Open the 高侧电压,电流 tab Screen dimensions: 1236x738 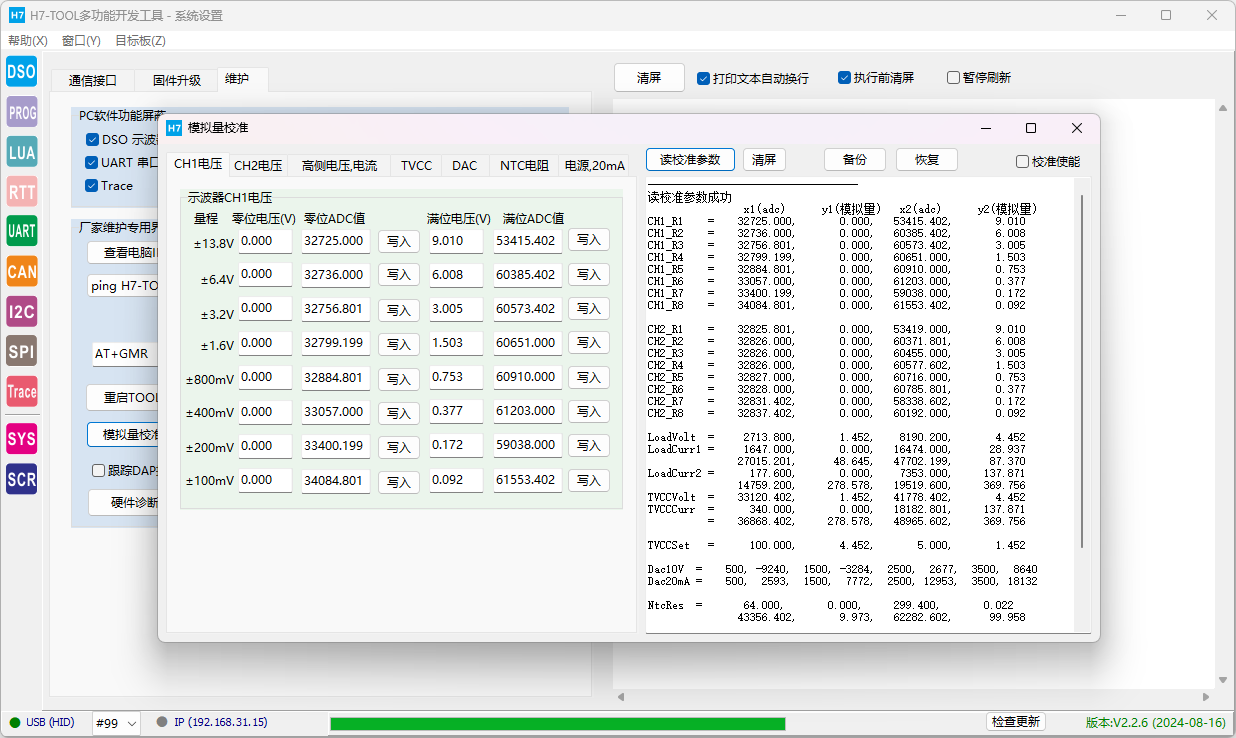[339, 165]
